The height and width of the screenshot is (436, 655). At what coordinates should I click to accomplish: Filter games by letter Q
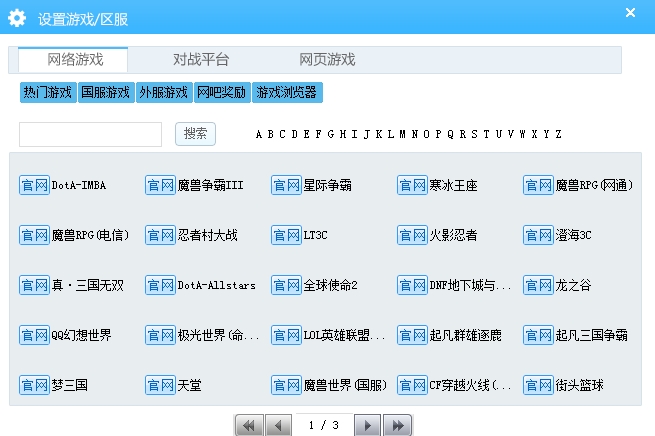[450, 134]
